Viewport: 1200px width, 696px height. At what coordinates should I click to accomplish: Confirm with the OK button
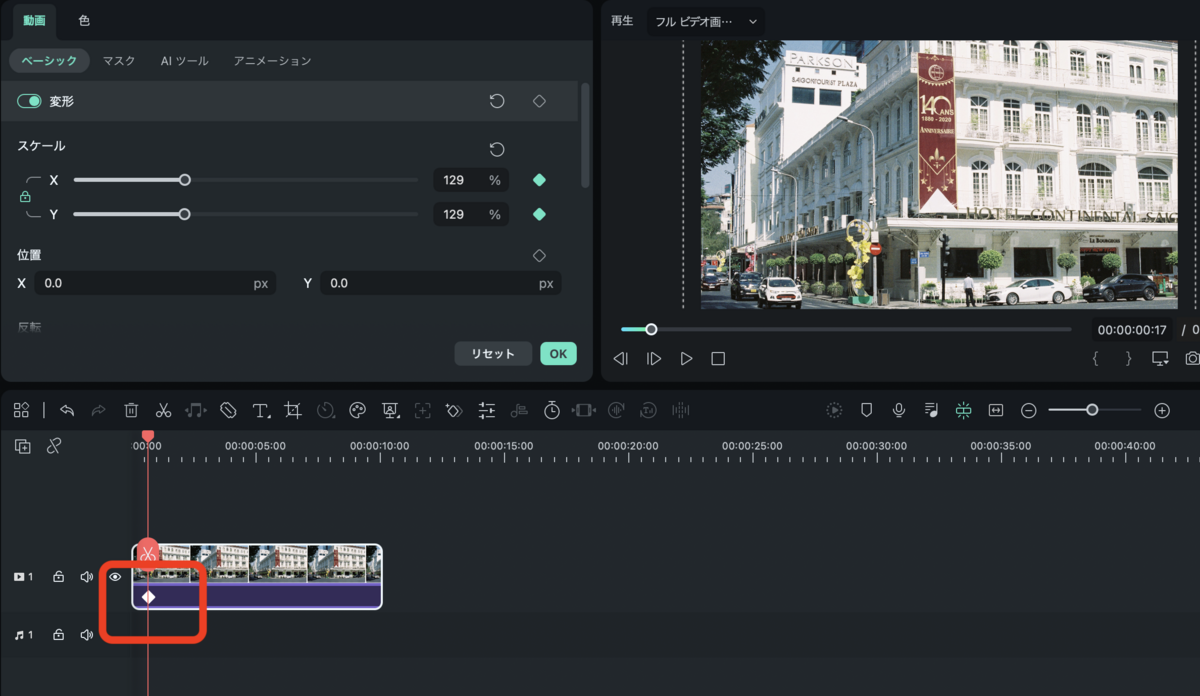click(558, 354)
